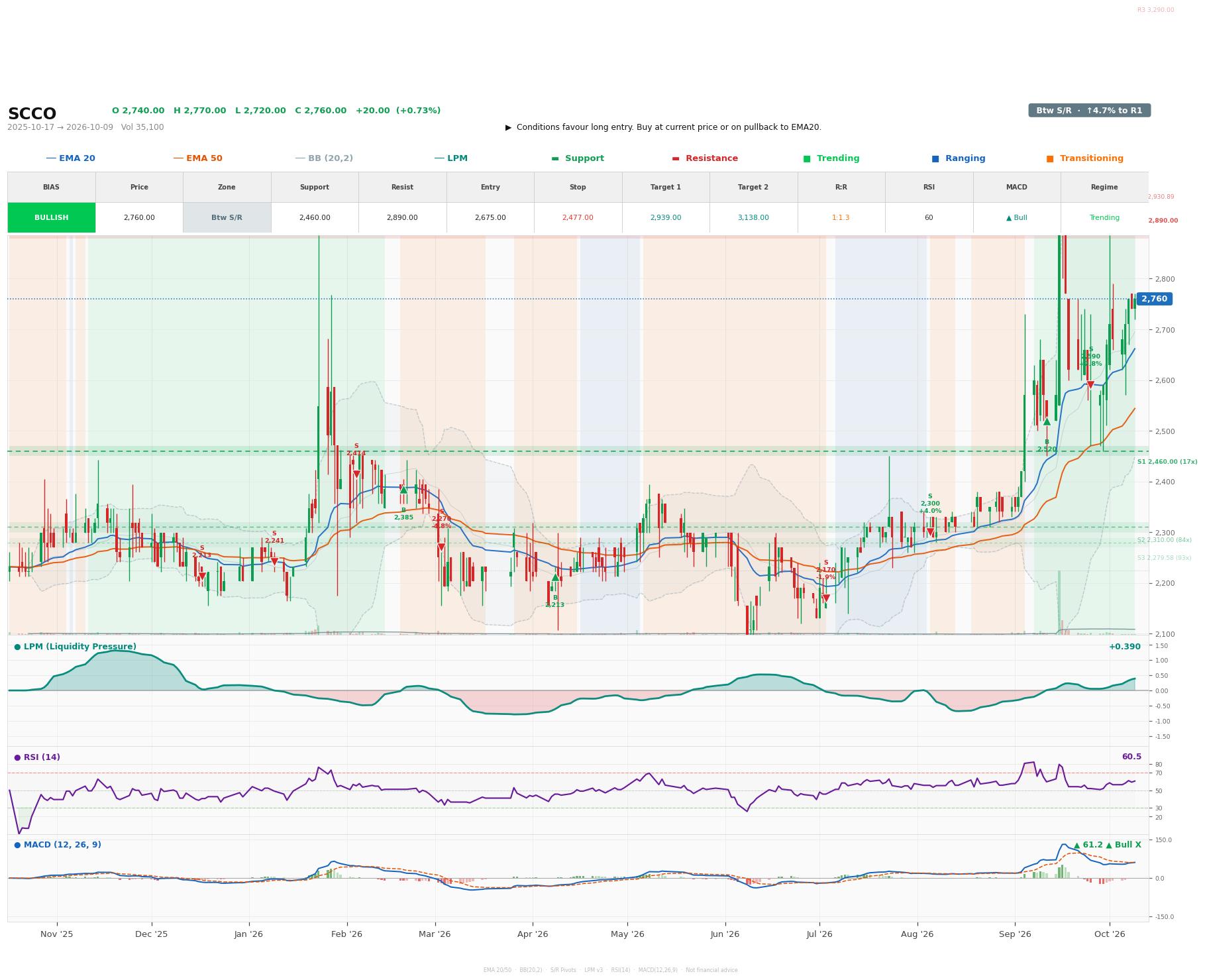Click the green buy triangle above B 2,385
Image resolution: width=1205 pixels, height=980 pixels.
coord(403,490)
